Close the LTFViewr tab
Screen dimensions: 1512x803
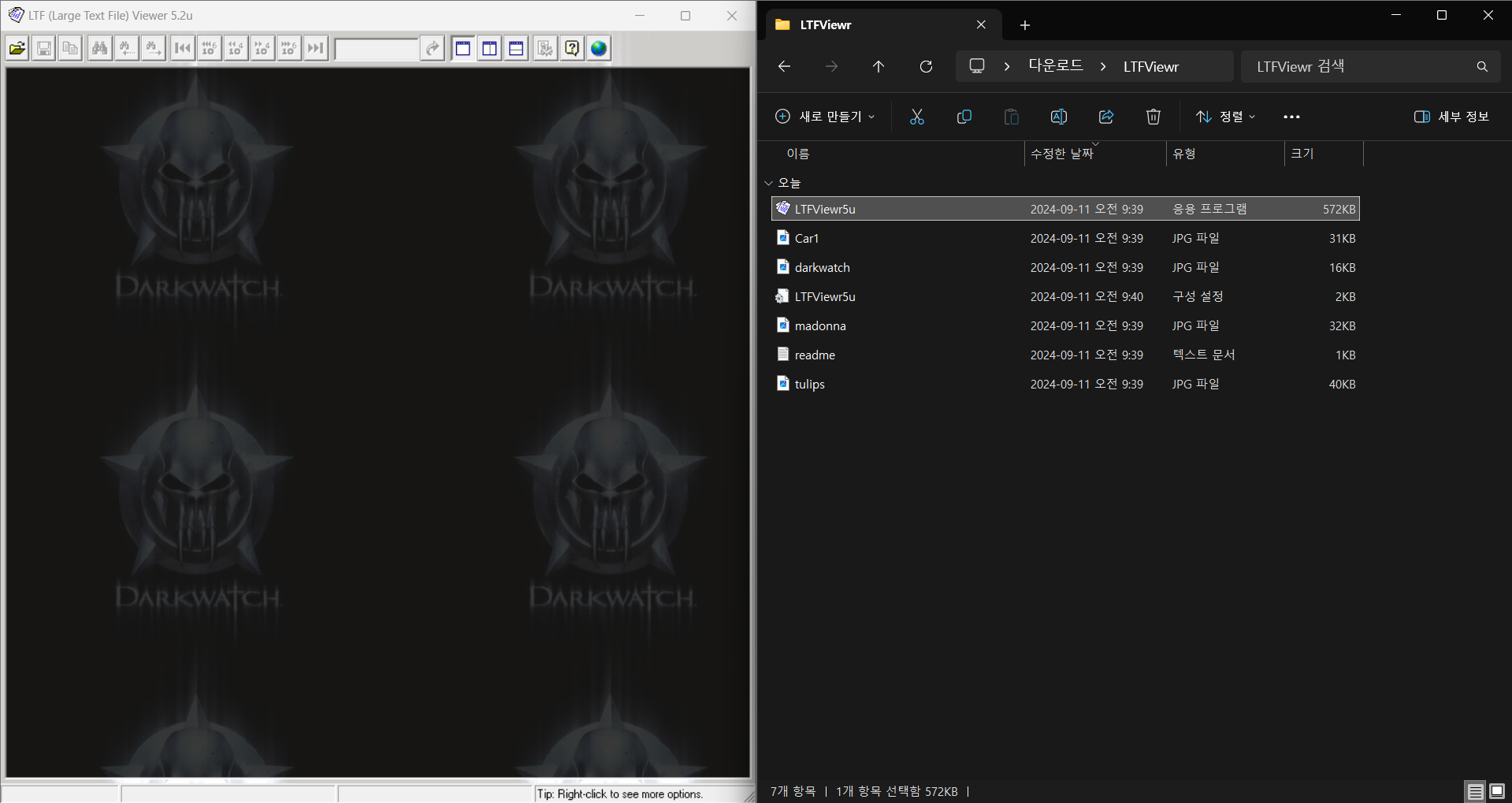pyautogui.click(x=981, y=25)
